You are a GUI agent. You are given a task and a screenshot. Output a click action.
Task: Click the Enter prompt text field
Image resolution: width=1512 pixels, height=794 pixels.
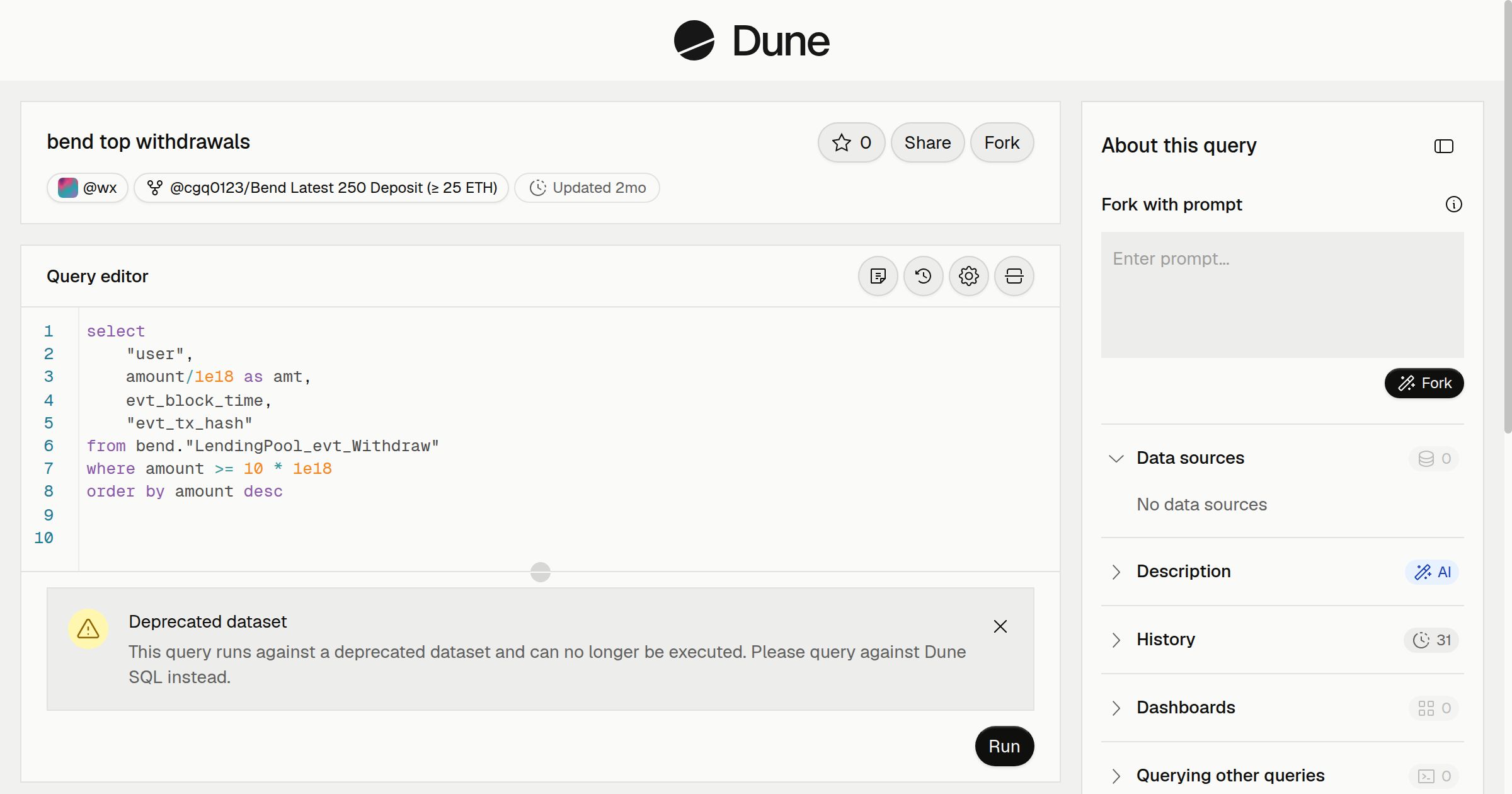(1282, 295)
